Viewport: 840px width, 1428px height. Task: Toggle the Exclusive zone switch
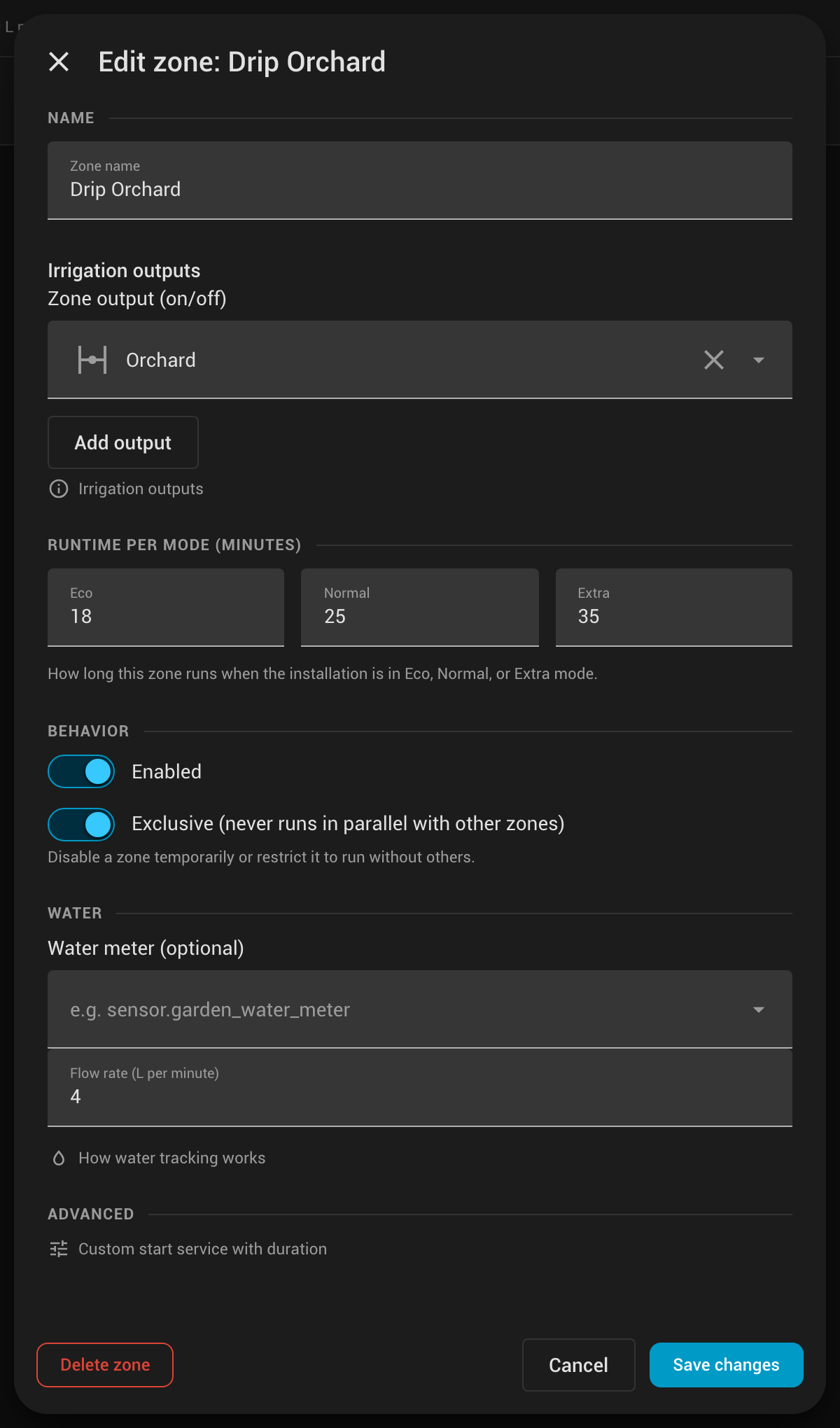81,825
